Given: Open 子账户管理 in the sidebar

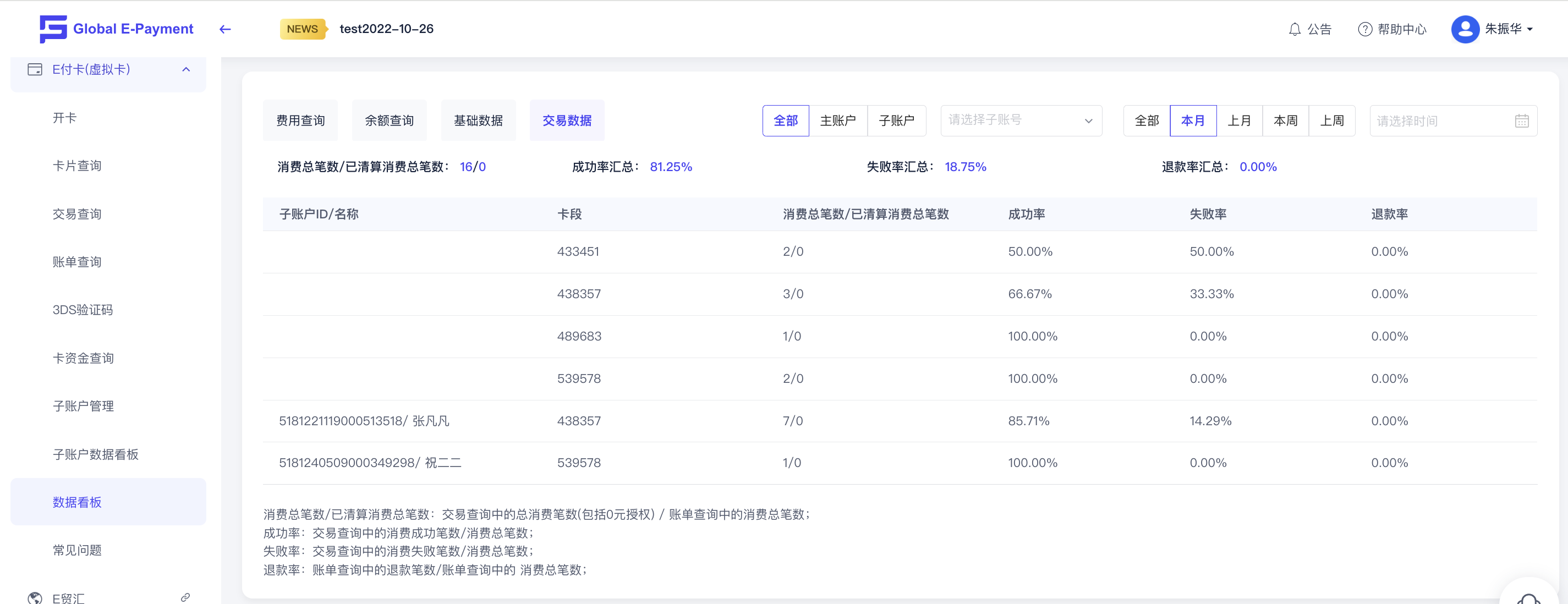Looking at the screenshot, I should point(83,406).
